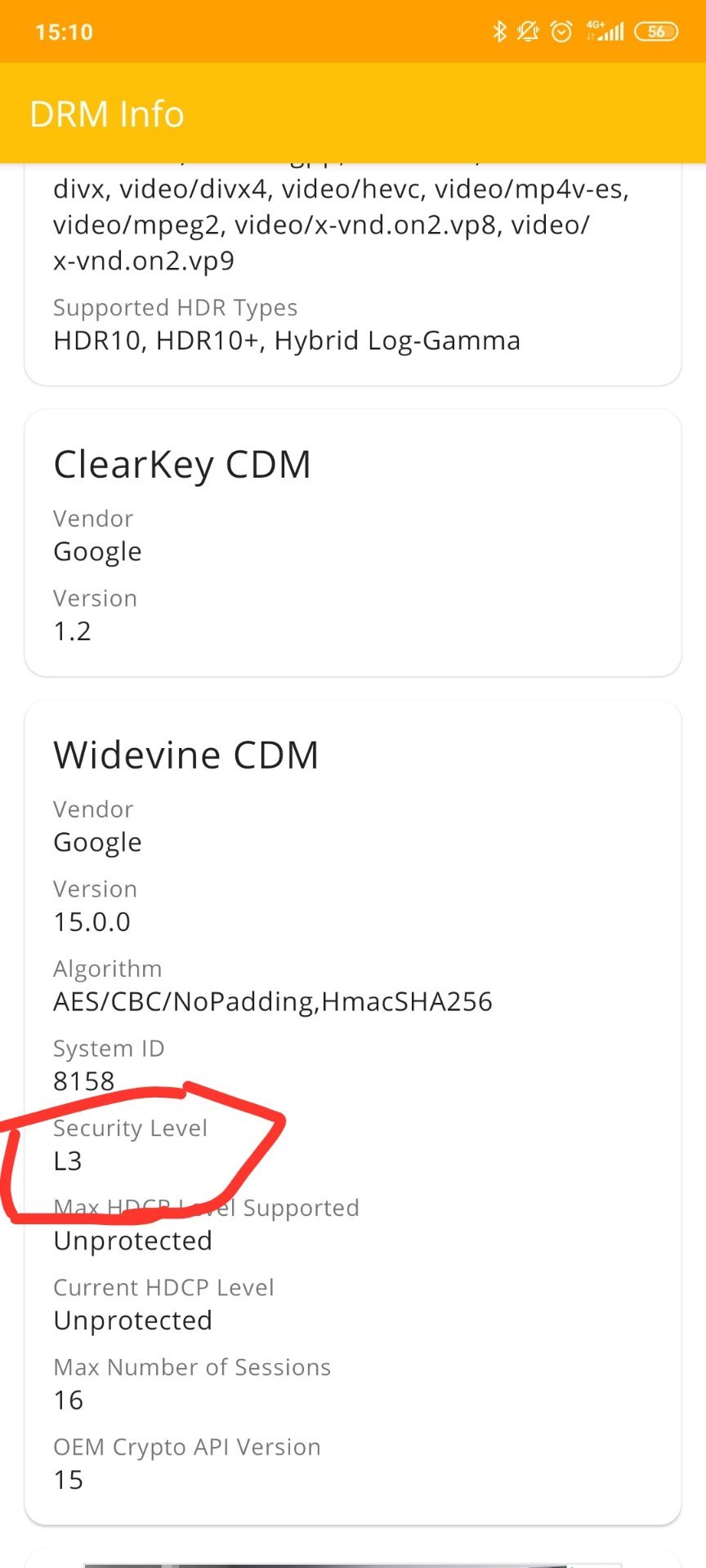
Task: Tap the Max HDCP Level Supported value
Action: pos(133,1241)
